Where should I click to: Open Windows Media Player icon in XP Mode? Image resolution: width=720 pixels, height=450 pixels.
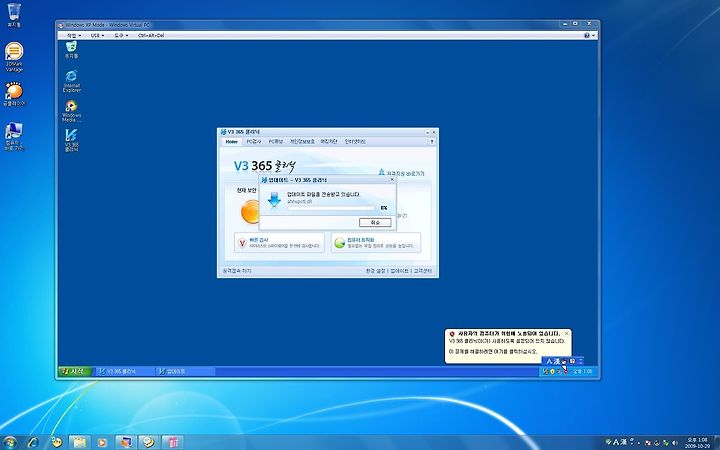(x=71, y=111)
